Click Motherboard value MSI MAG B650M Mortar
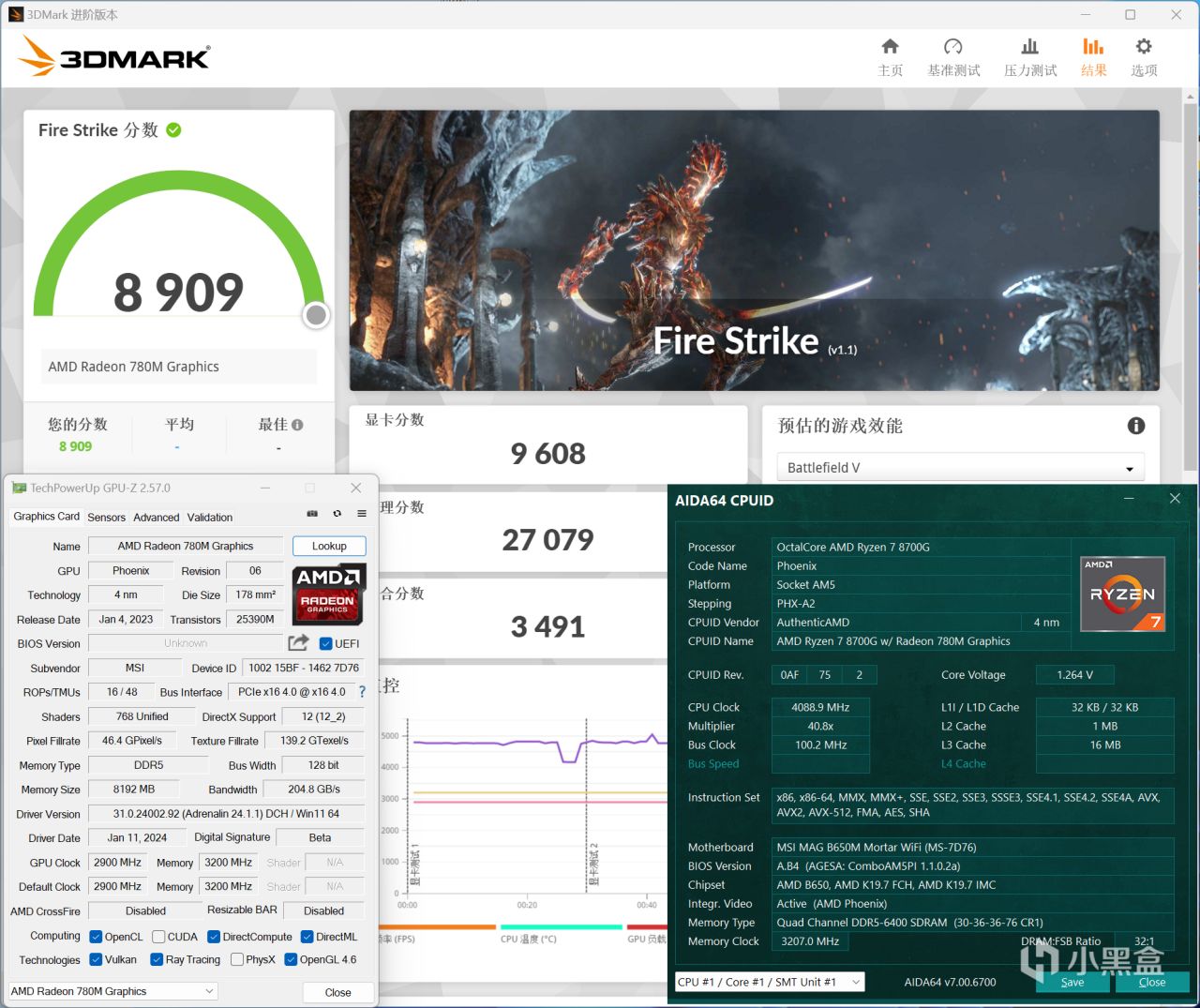 (972, 848)
